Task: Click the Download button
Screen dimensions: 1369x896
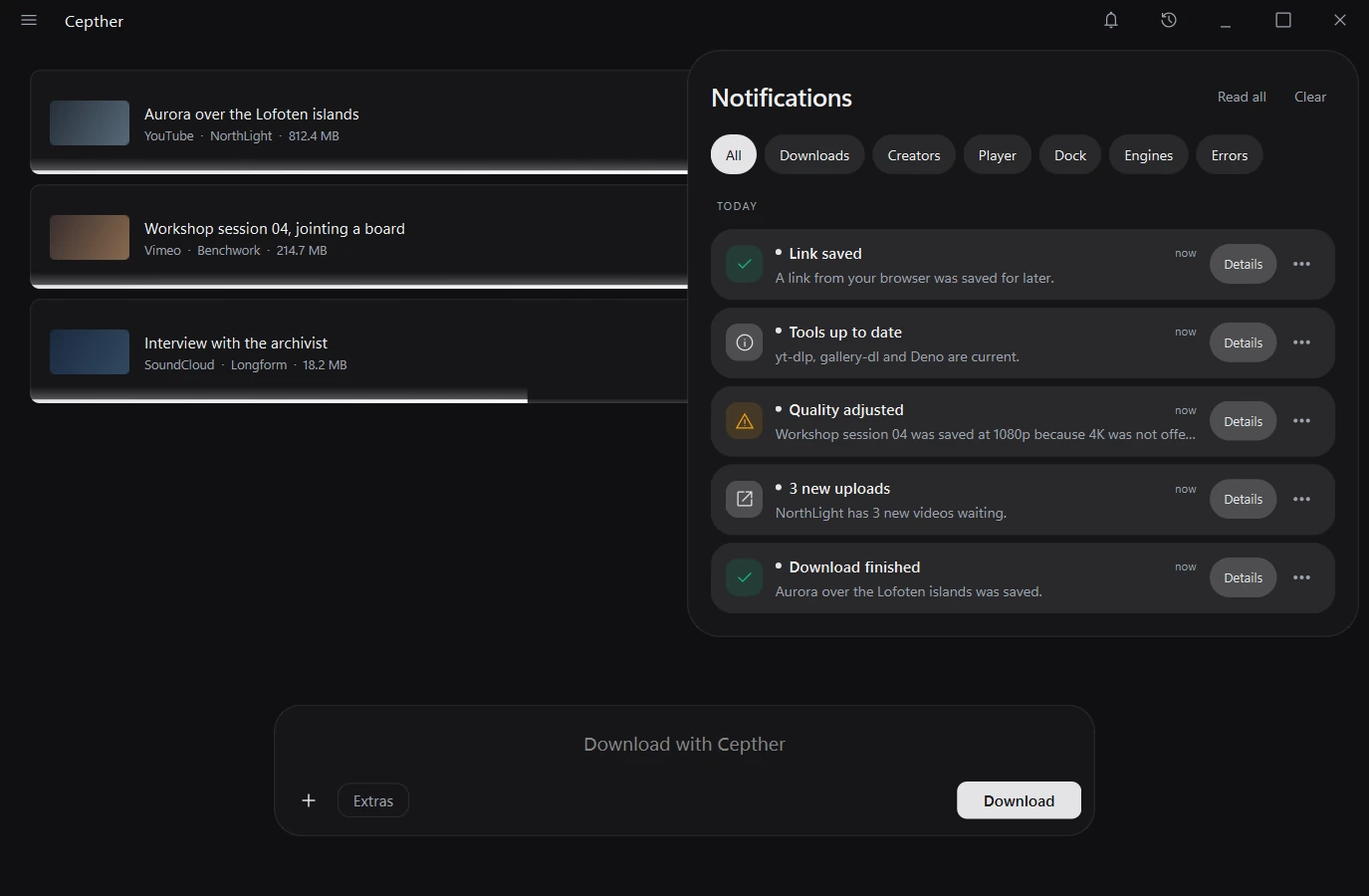Action: [1019, 800]
